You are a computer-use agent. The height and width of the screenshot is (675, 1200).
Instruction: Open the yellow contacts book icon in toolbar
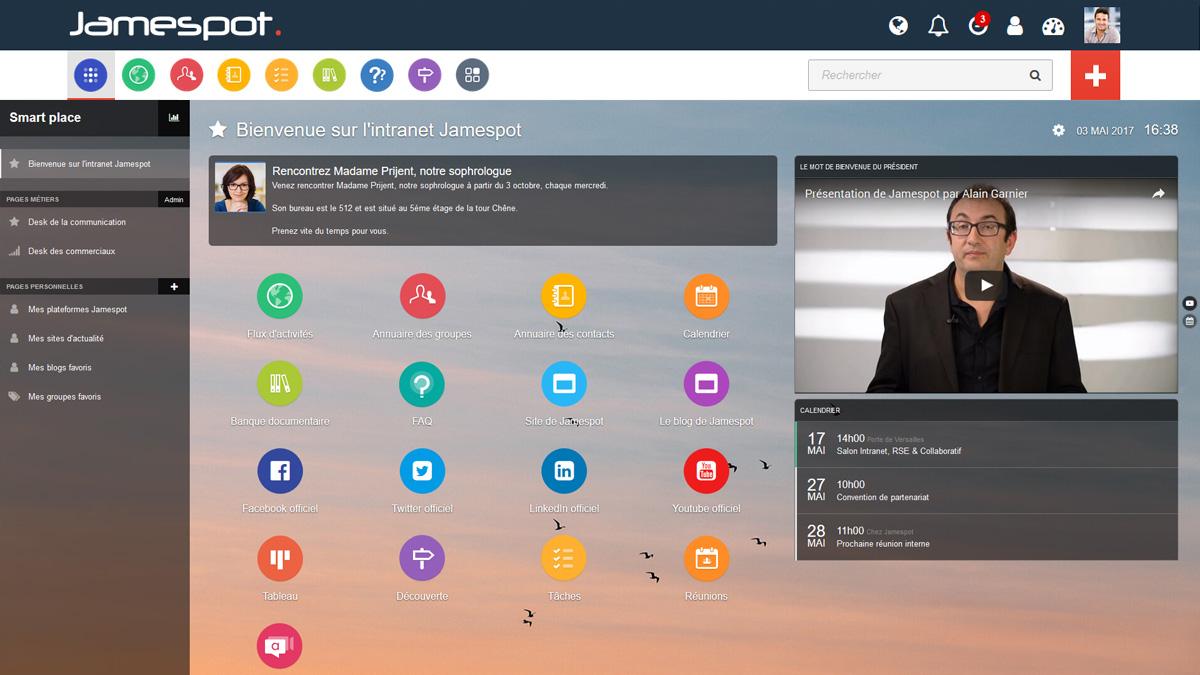point(234,75)
